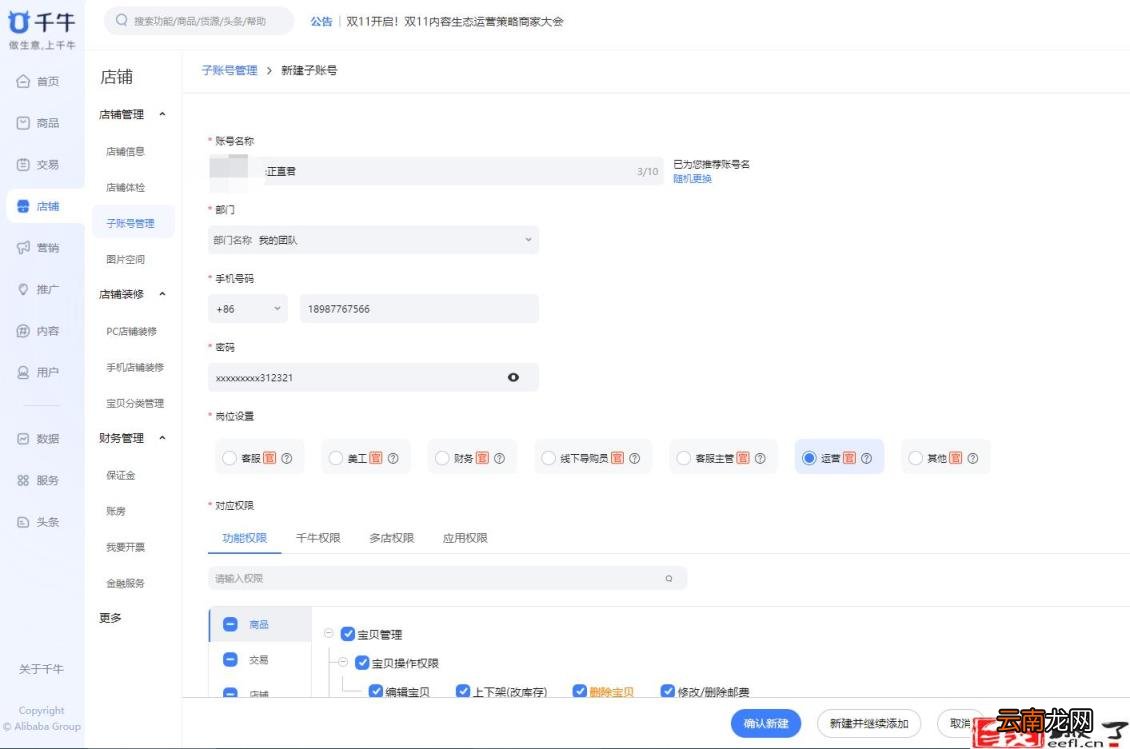Select the 财务 role radio button
The width and height of the screenshot is (1130, 749).
442,458
